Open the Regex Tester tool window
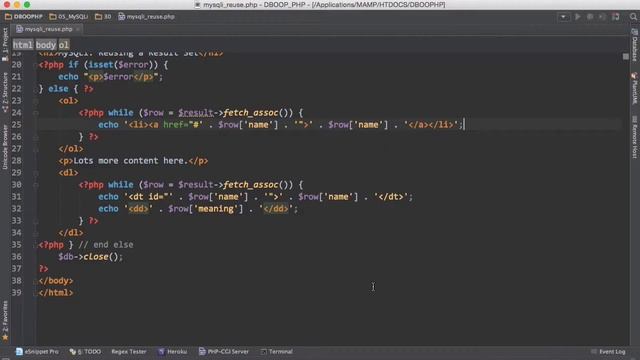Viewport: 640px width, 360px height. [129, 351]
